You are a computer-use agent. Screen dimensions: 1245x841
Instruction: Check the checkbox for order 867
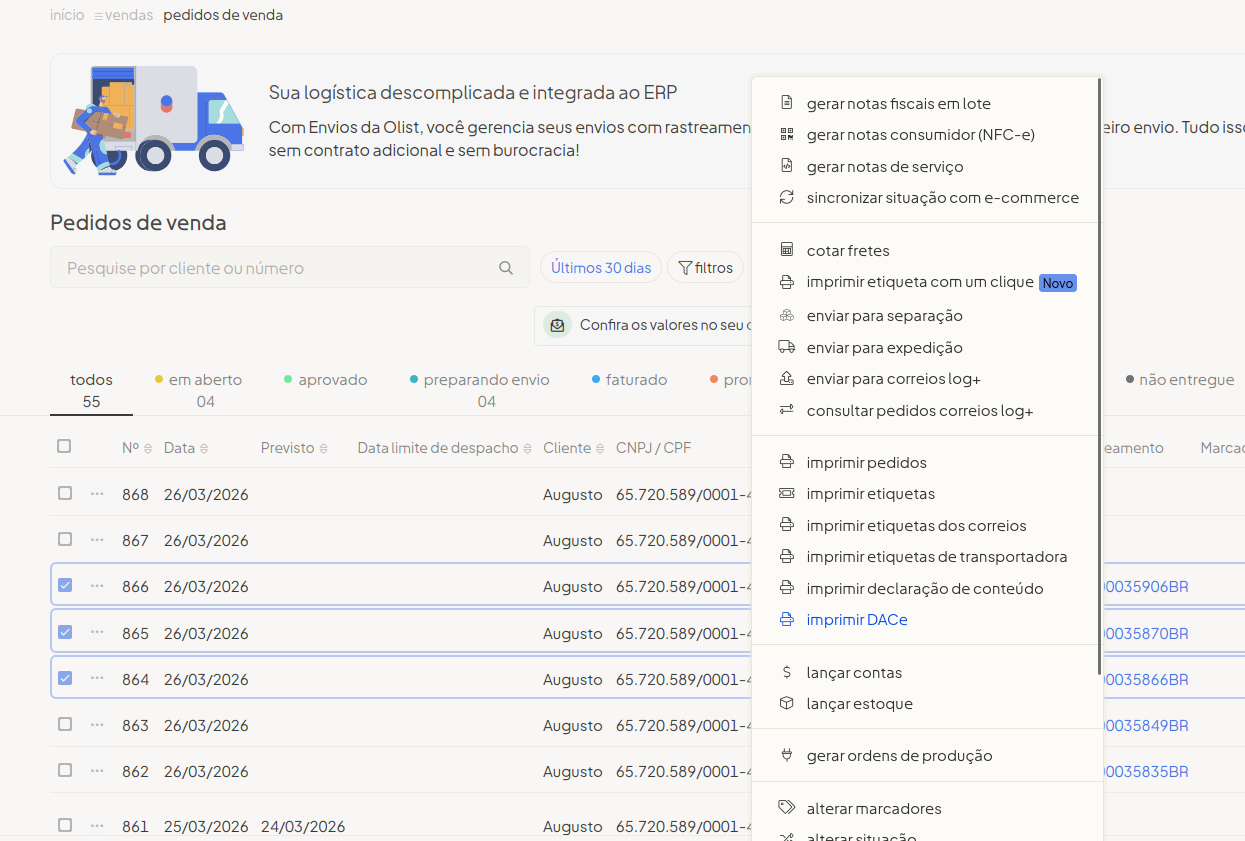click(65, 539)
